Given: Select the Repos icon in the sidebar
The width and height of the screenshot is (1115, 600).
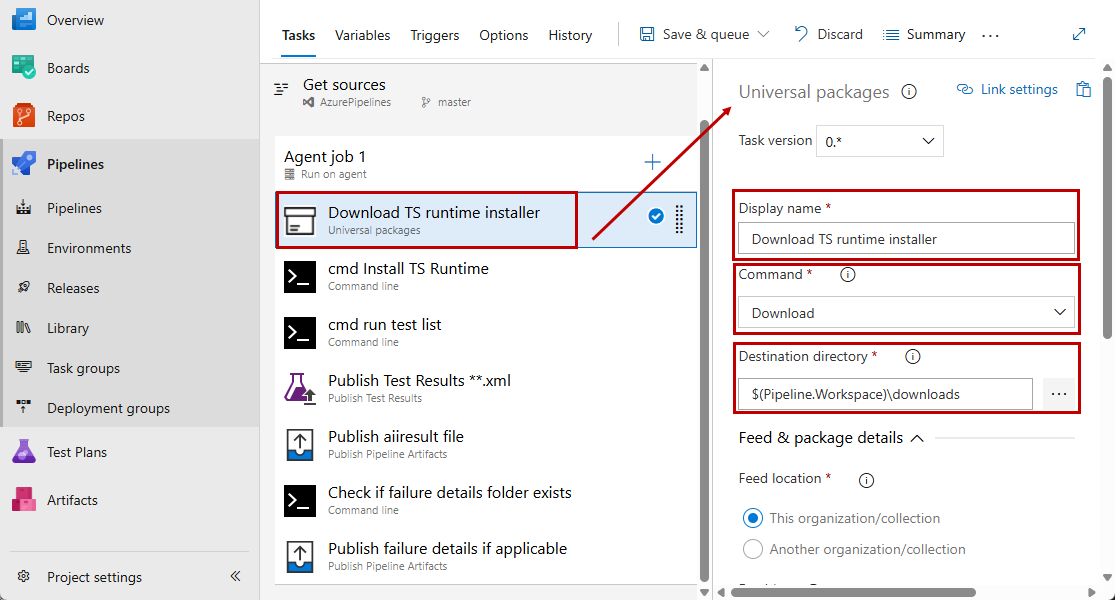Looking at the screenshot, I should 23,115.
